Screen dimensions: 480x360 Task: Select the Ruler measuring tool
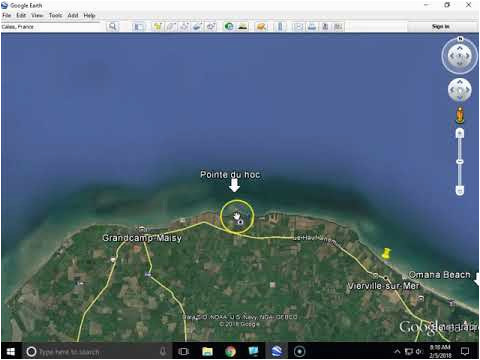pos(280,27)
